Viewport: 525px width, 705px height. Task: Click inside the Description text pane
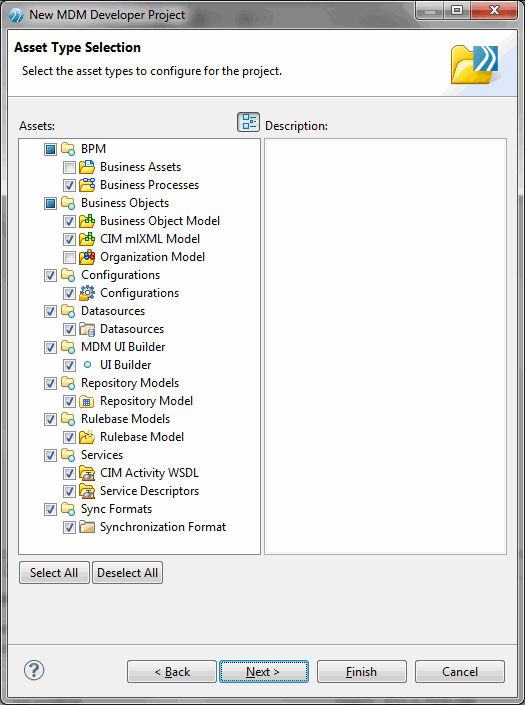(385, 346)
